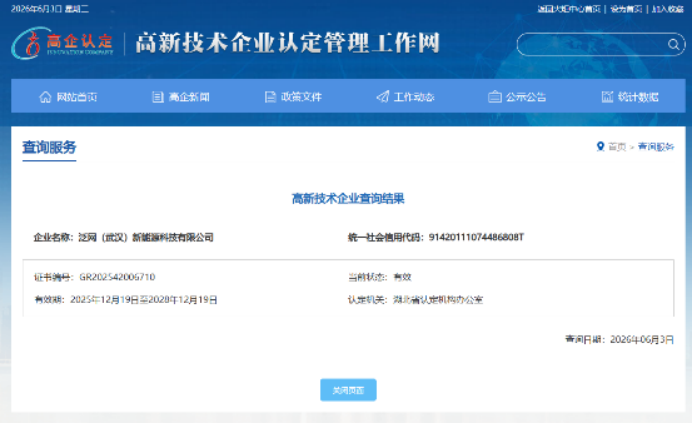Click the location pin icon in breadcrumb
Image resolution: width=693 pixels, height=424 pixels.
click(x=600, y=146)
